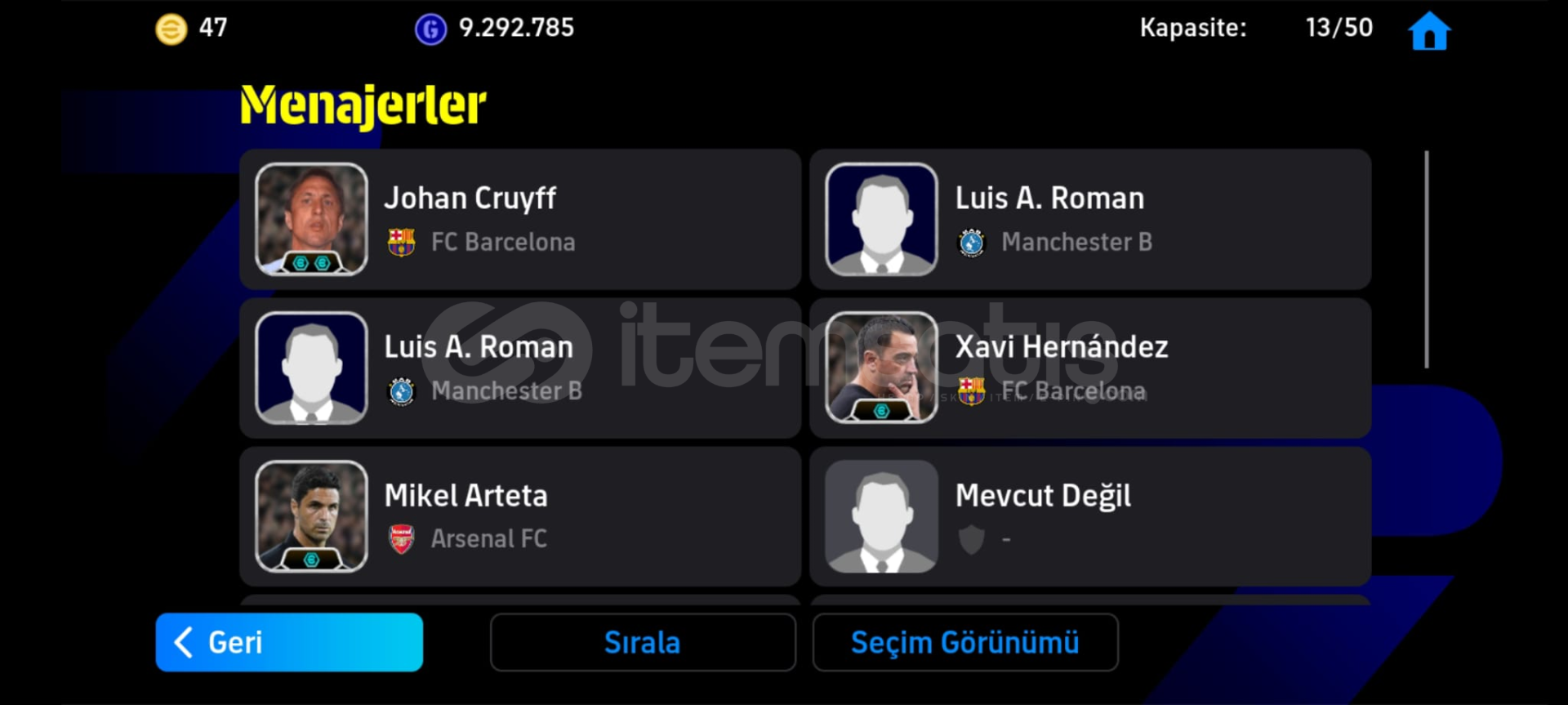Screen dimensions: 1568x705
Task: Switch to Seçim Görünümü selection view
Action: click(x=965, y=642)
